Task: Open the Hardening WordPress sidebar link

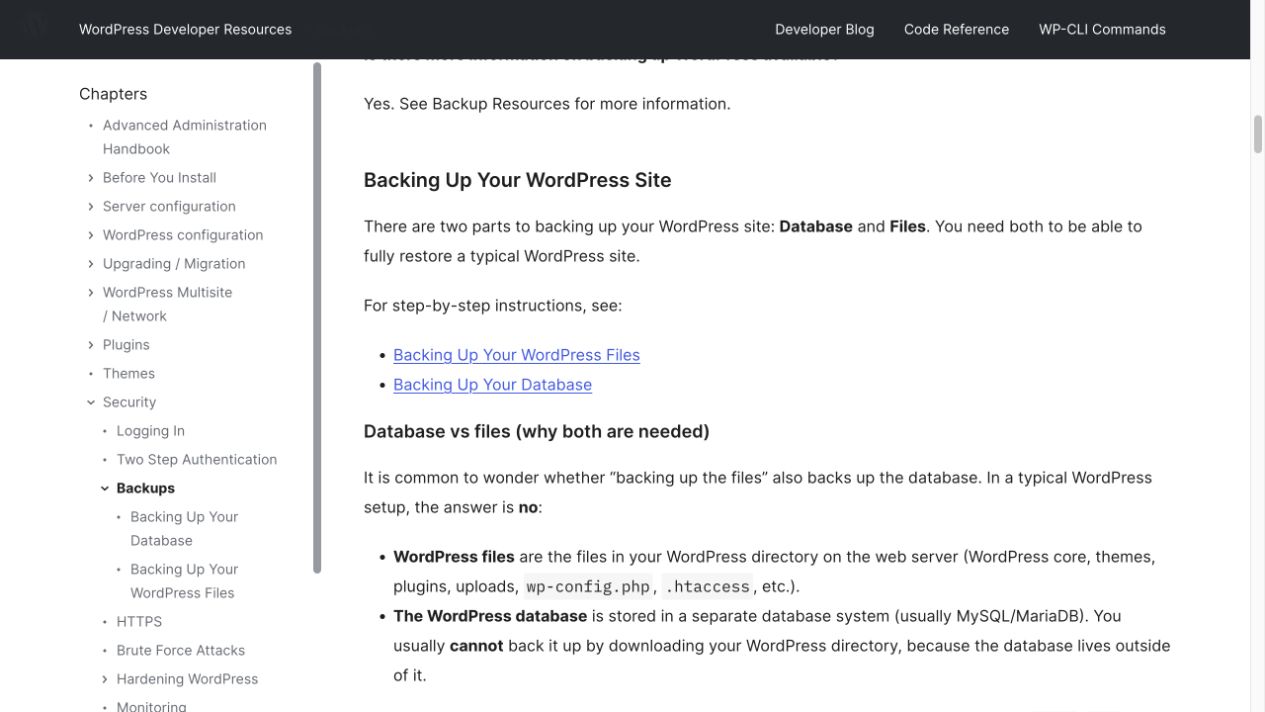Action: pyautogui.click(x=187, y=679)
